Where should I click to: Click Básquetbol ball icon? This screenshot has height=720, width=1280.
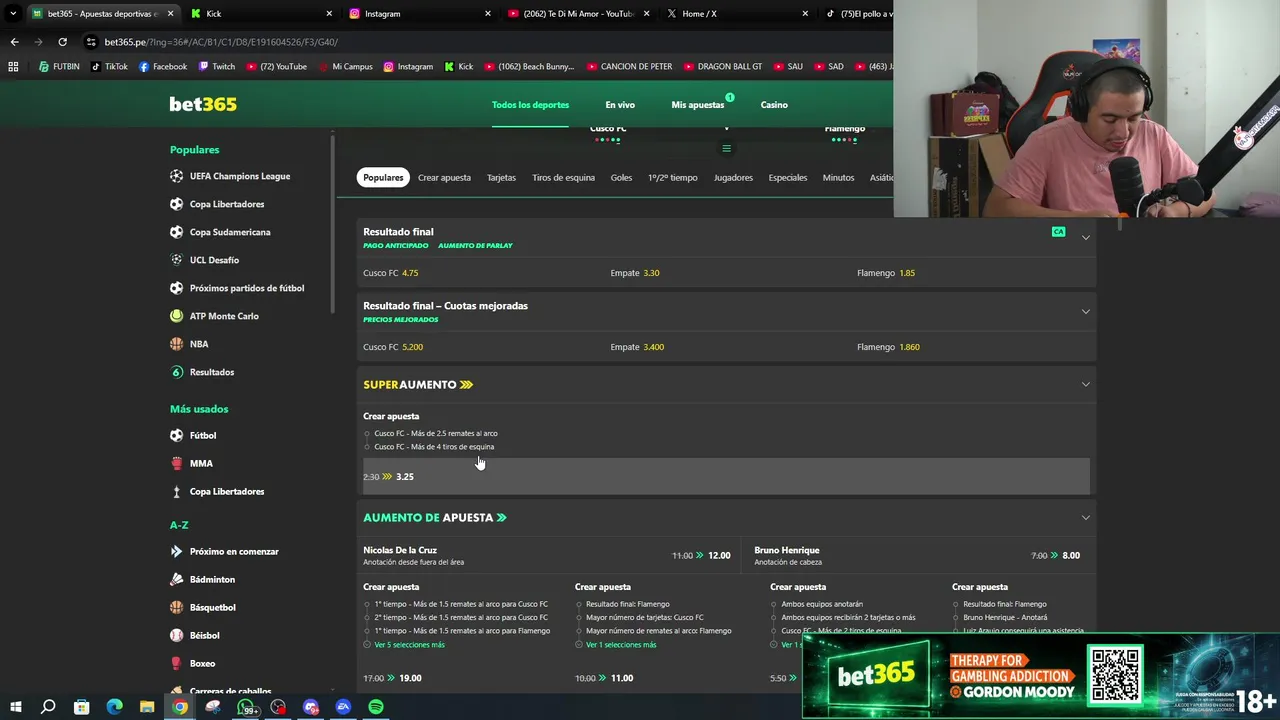pos(177,607)
